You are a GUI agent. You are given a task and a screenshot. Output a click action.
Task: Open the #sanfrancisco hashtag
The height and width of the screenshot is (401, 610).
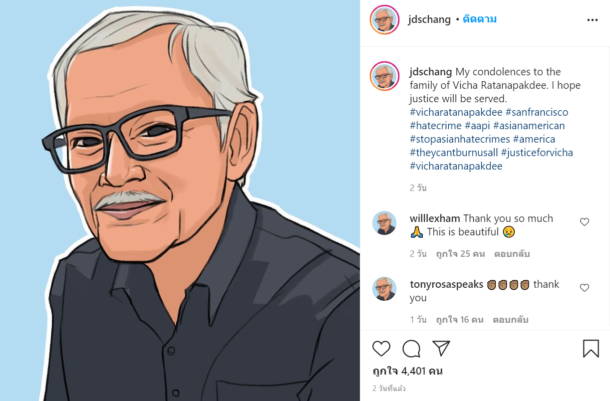pos(537,112)
